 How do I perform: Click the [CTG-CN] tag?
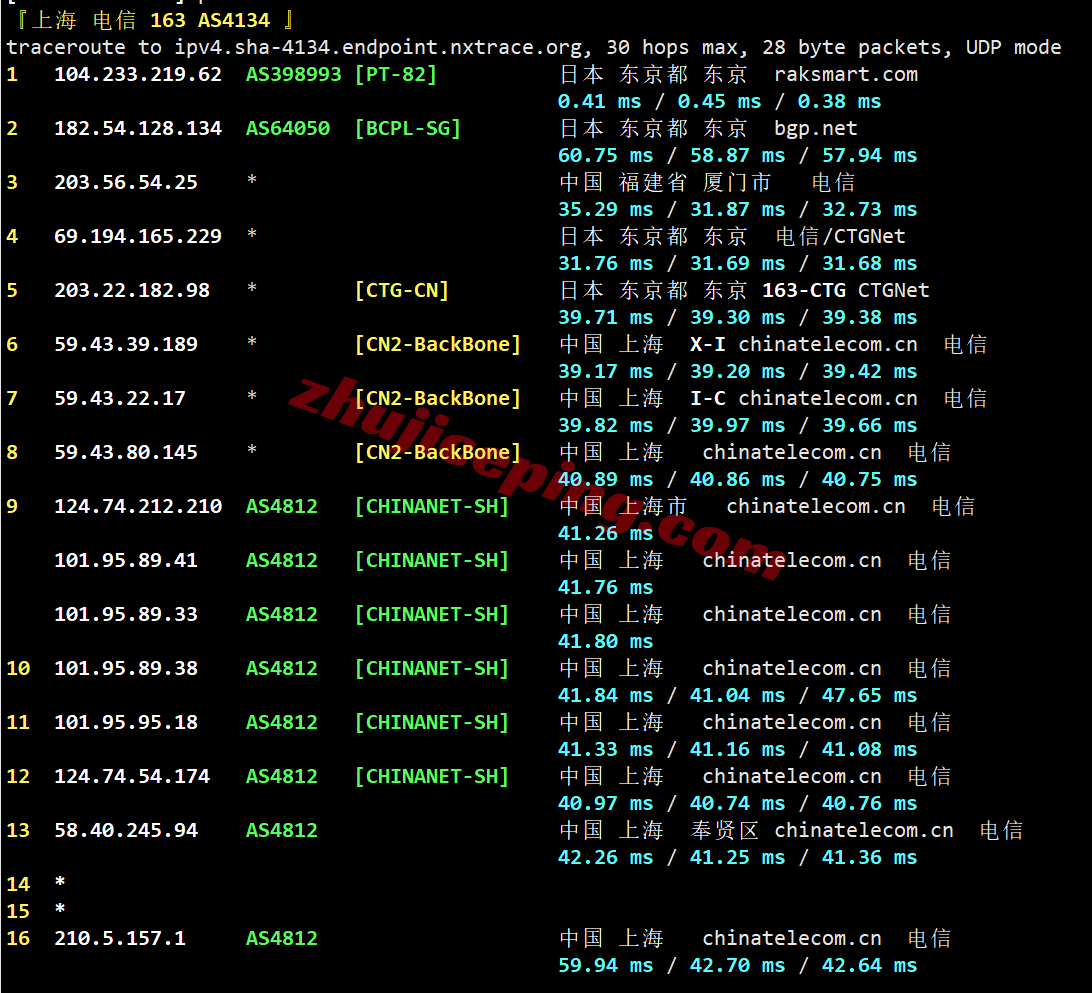pos(402,290)
